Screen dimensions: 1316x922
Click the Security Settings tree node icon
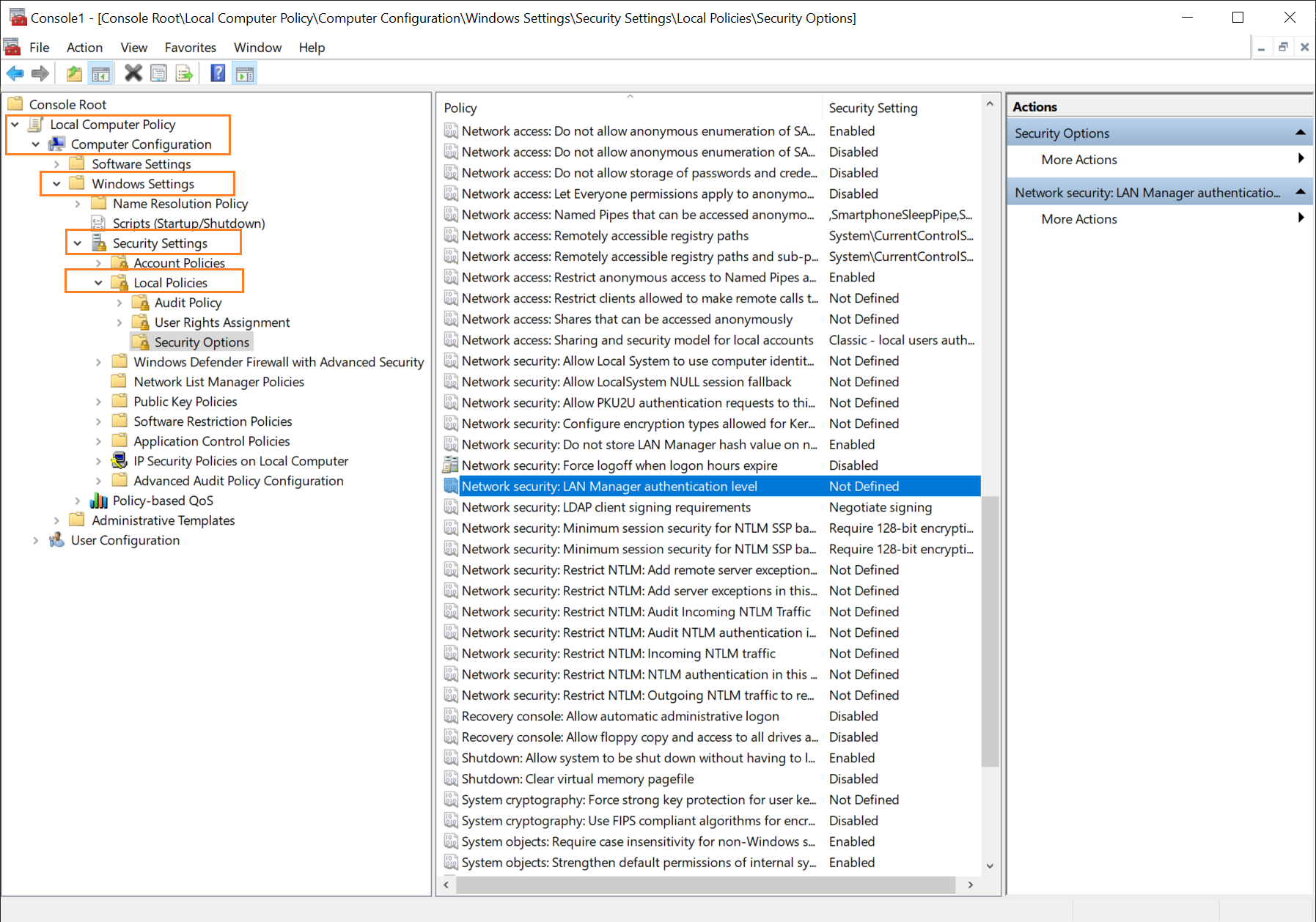[99, 243]
